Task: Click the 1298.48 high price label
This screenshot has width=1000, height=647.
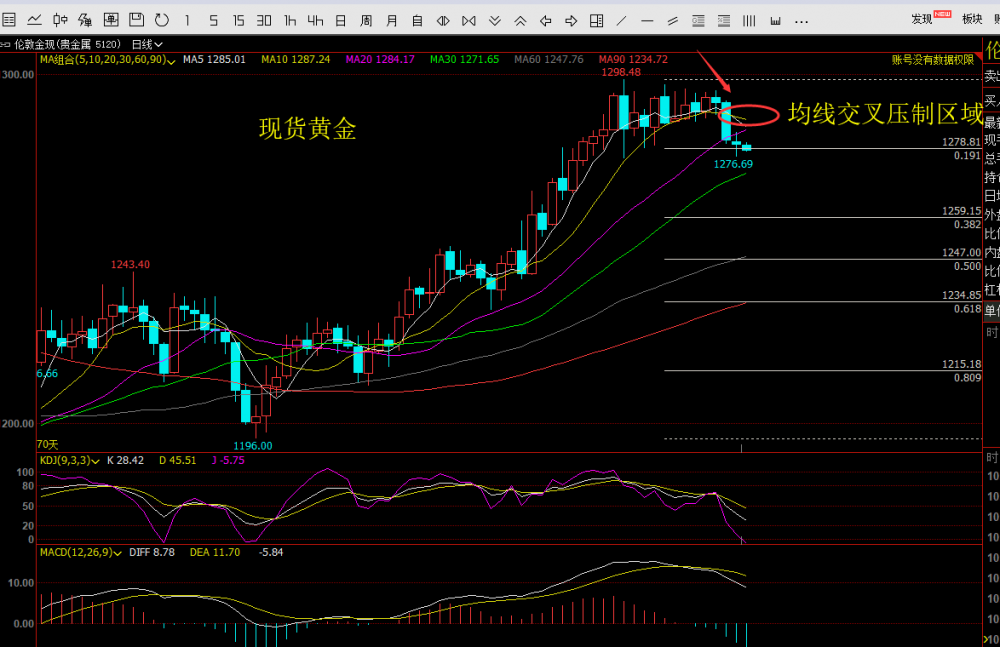Action: pos(621,72)
